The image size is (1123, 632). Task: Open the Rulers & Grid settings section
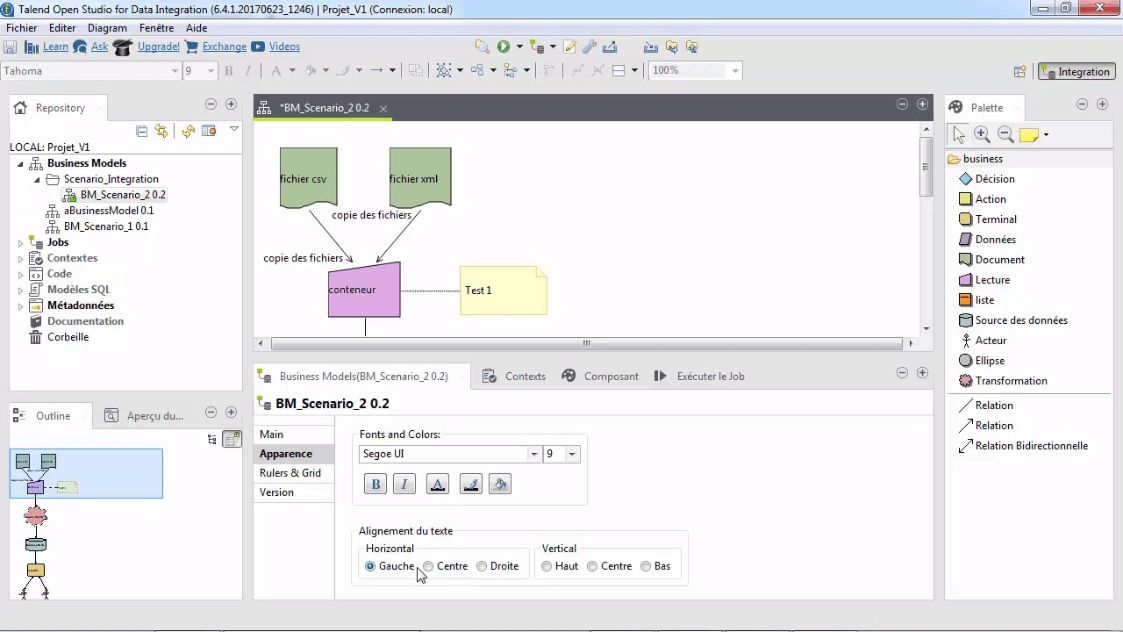tap(290, 473)
